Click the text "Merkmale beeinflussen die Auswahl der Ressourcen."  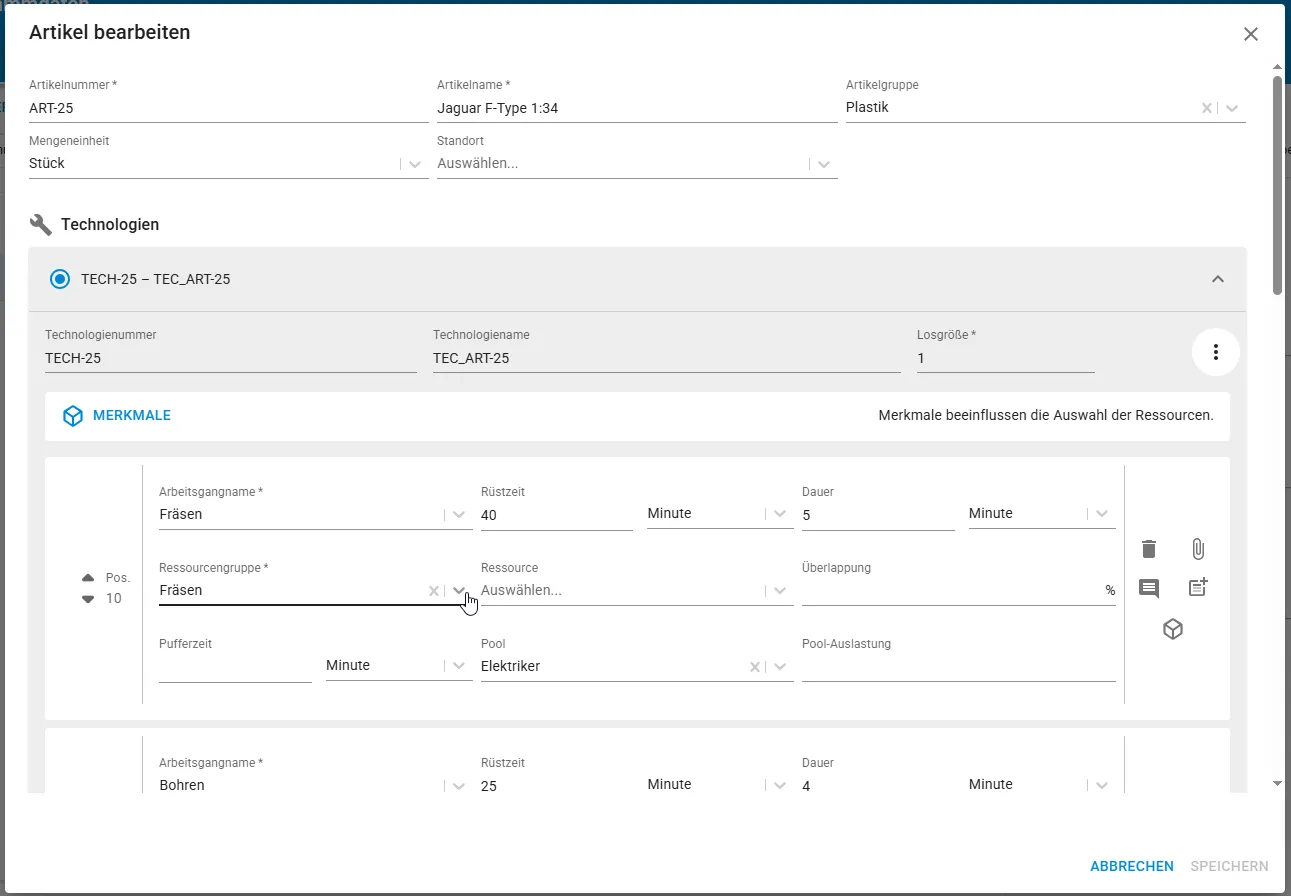click(x=1046, y=415)
